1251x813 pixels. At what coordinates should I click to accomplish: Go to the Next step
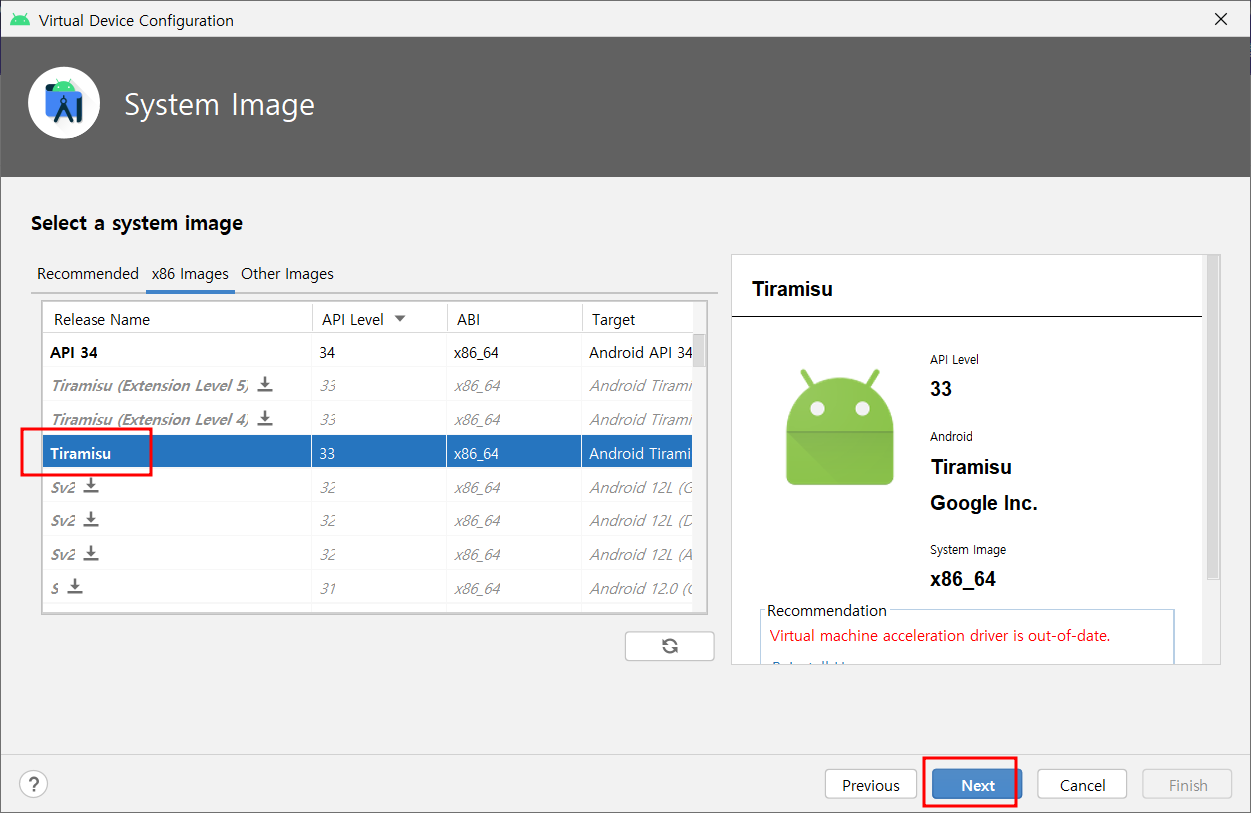click(978, 785)
